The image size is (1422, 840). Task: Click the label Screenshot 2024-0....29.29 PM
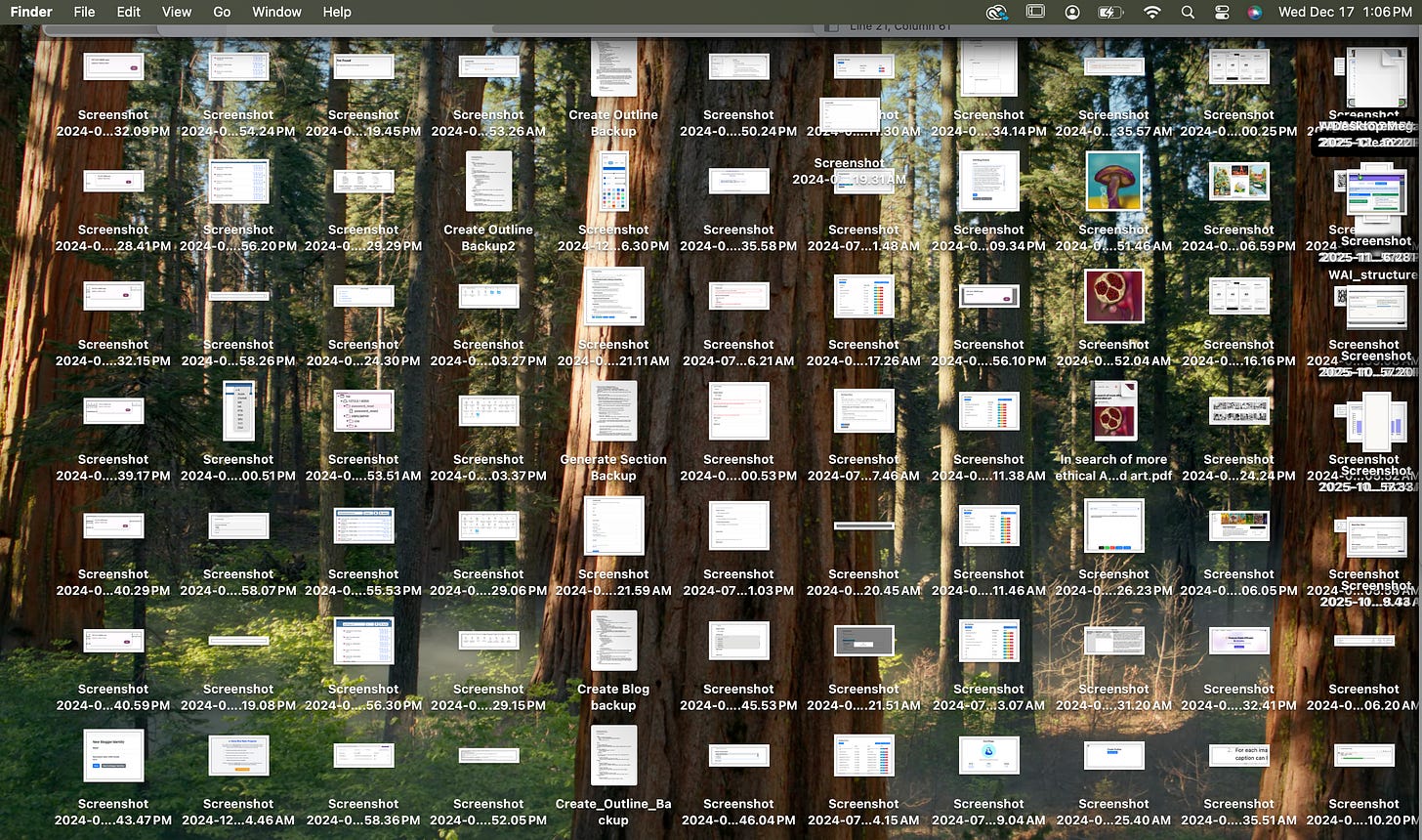(x=363, y=238)
